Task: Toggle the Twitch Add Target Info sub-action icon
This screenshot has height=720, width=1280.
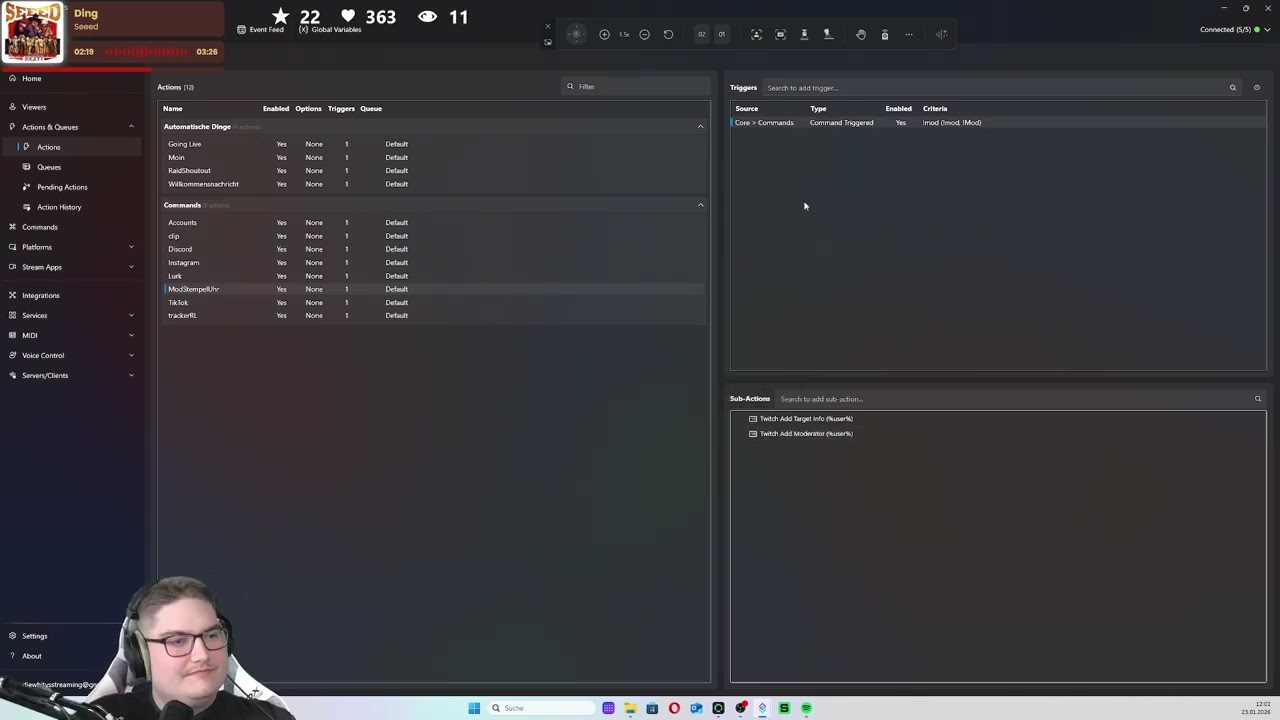Action: pos(753,419)
